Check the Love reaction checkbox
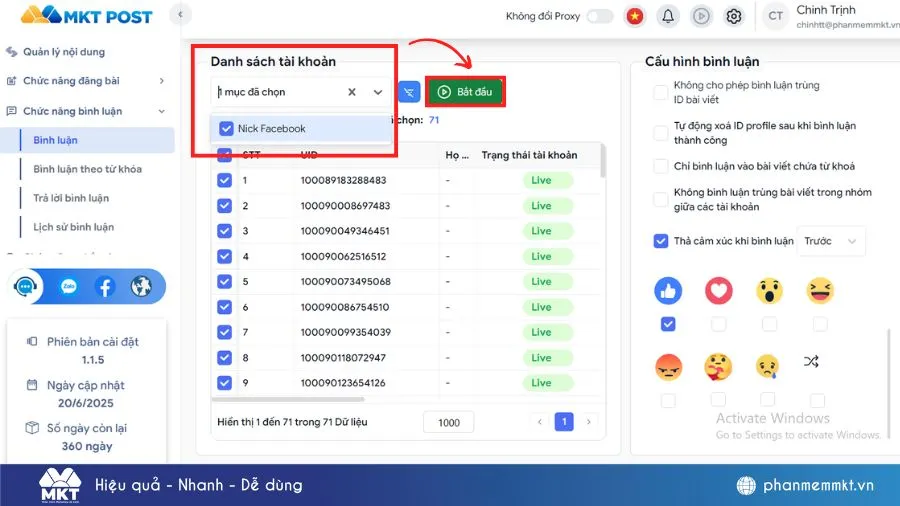900x506 pixels. 719,324
